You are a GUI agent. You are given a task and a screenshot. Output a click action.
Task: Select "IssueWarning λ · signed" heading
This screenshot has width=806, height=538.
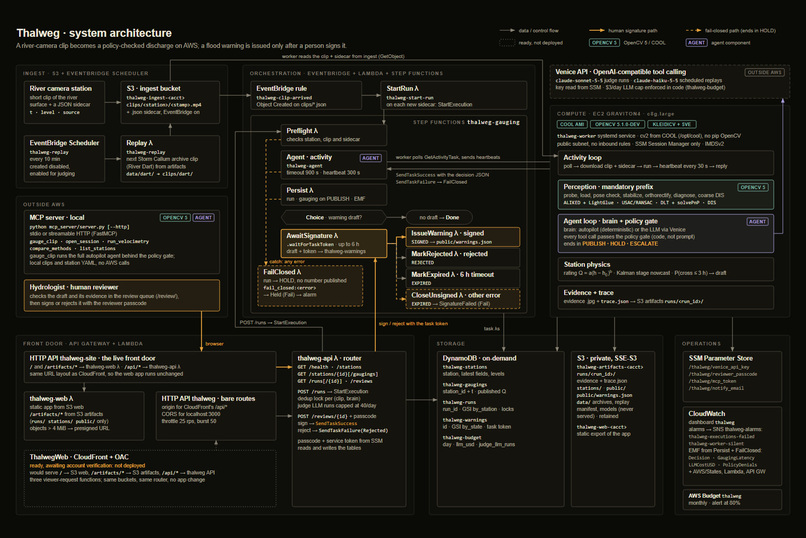click(447, 233)
